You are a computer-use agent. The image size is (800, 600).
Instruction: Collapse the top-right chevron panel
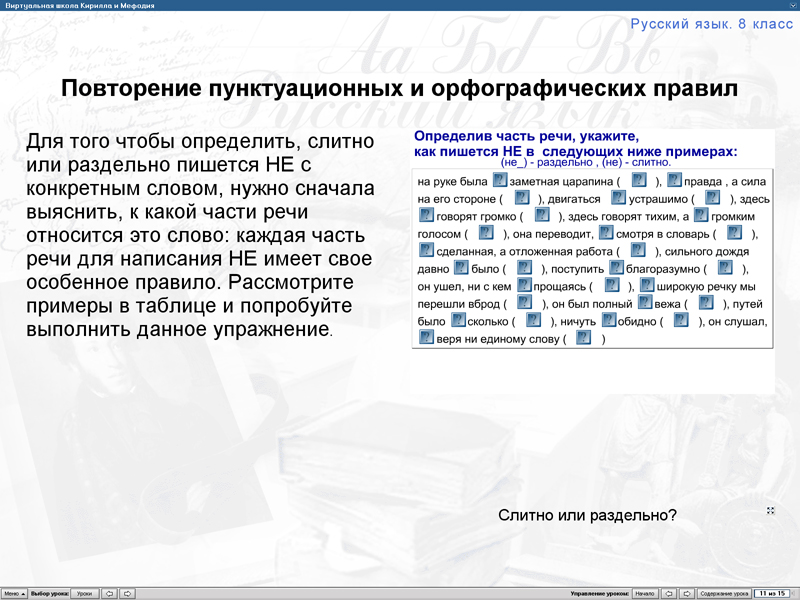pyautogui.click(x=791, y=4)
